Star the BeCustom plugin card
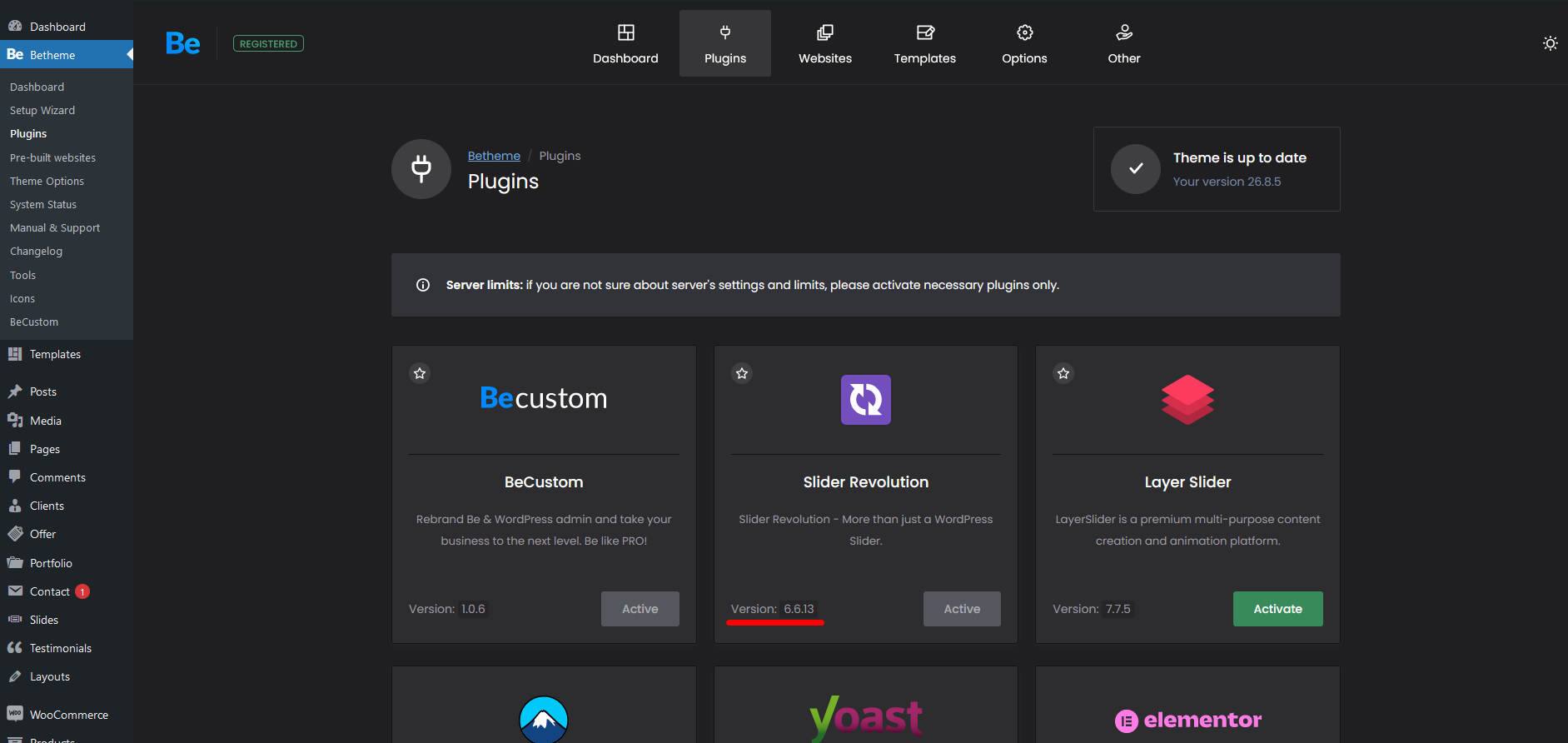 (x=420, y=373)
